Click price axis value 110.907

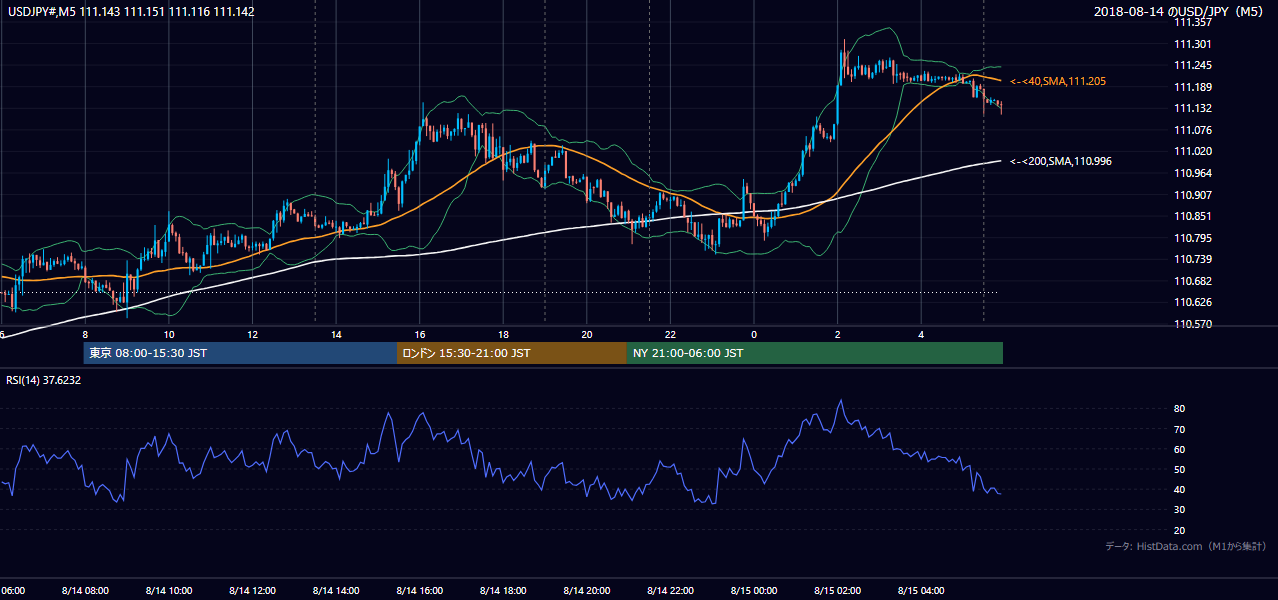pos(1192,195)
